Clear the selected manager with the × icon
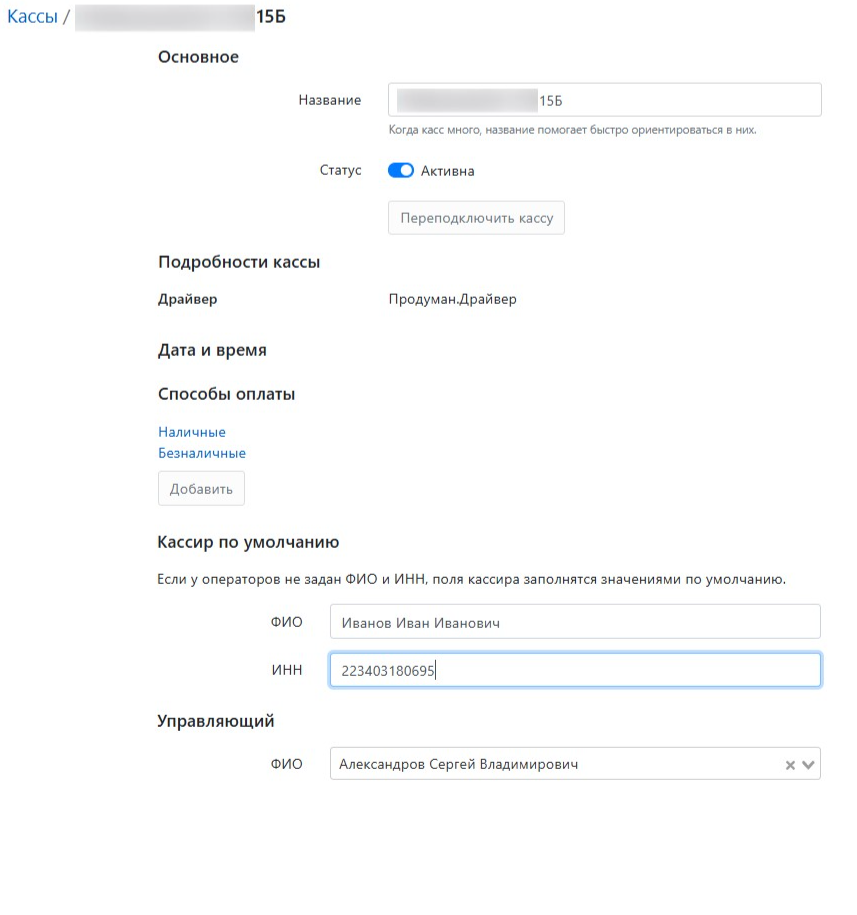 790,765
